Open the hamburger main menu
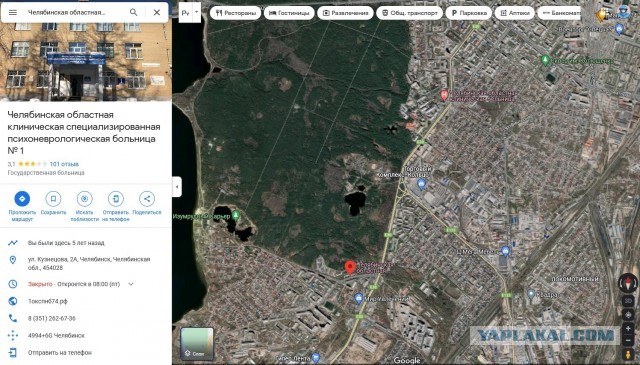640x365 pixels. pos(13,13)
